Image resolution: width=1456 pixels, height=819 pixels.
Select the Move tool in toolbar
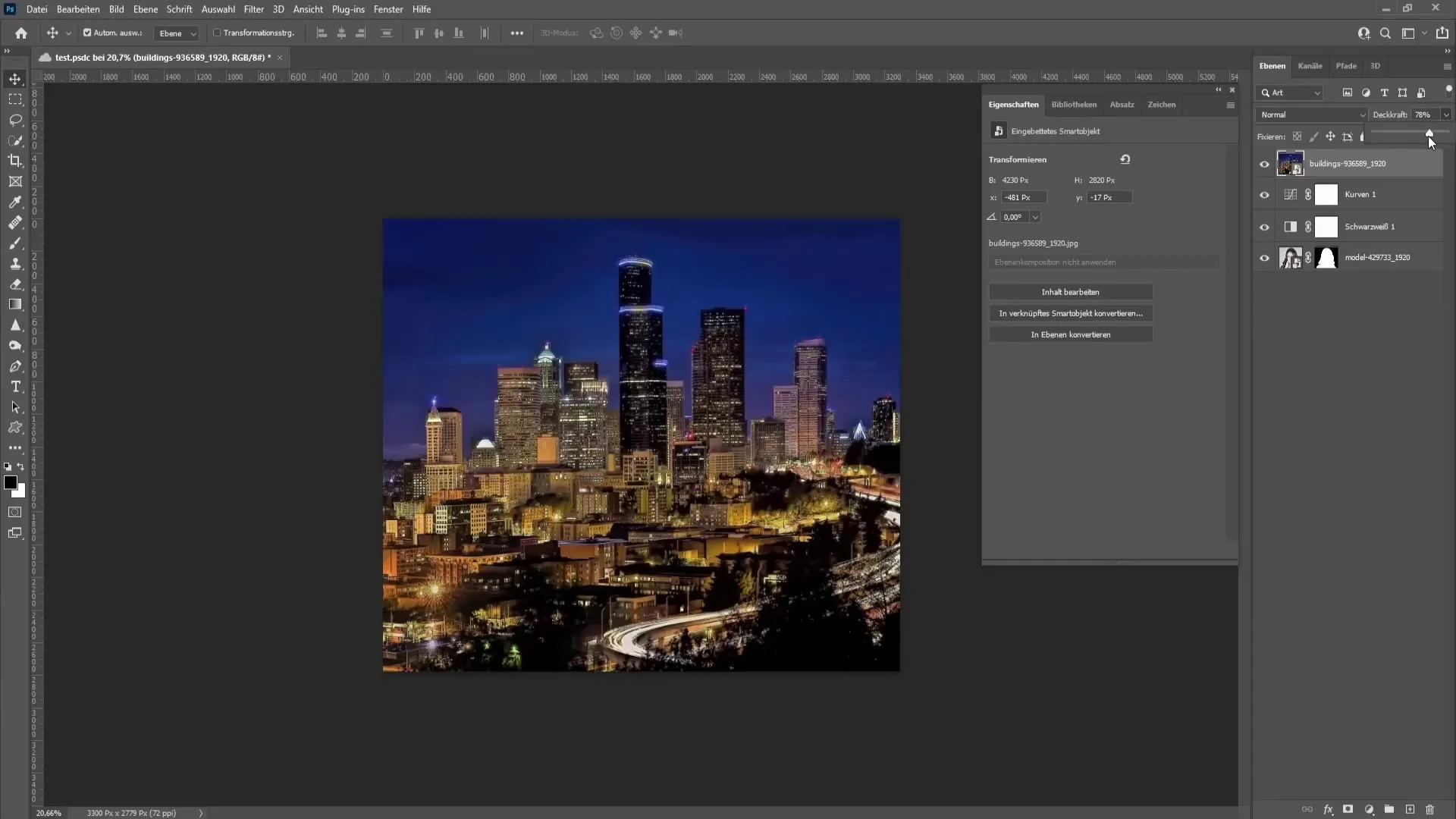pyautogui.click(x=15, y=77)
